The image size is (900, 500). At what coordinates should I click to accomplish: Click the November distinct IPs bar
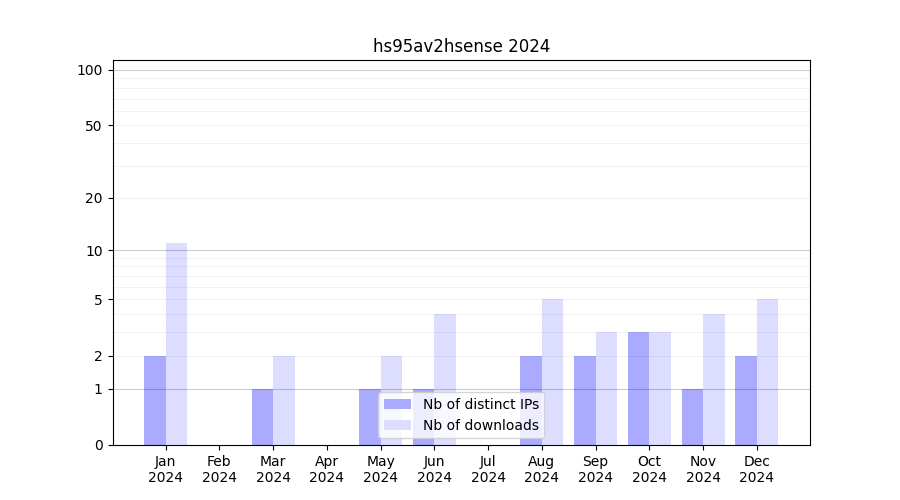tap(692, 417)
